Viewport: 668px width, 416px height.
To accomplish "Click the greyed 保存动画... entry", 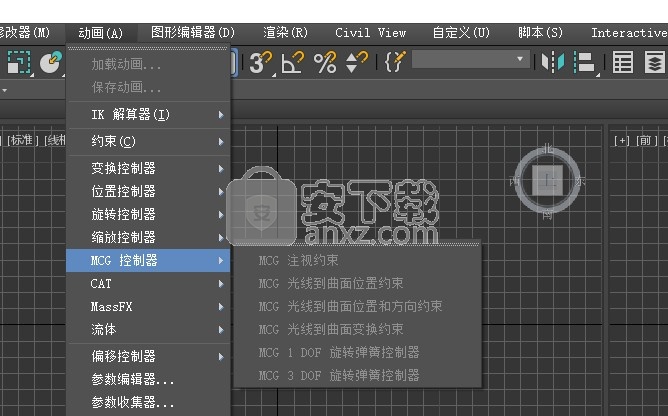I will [148, 88].
